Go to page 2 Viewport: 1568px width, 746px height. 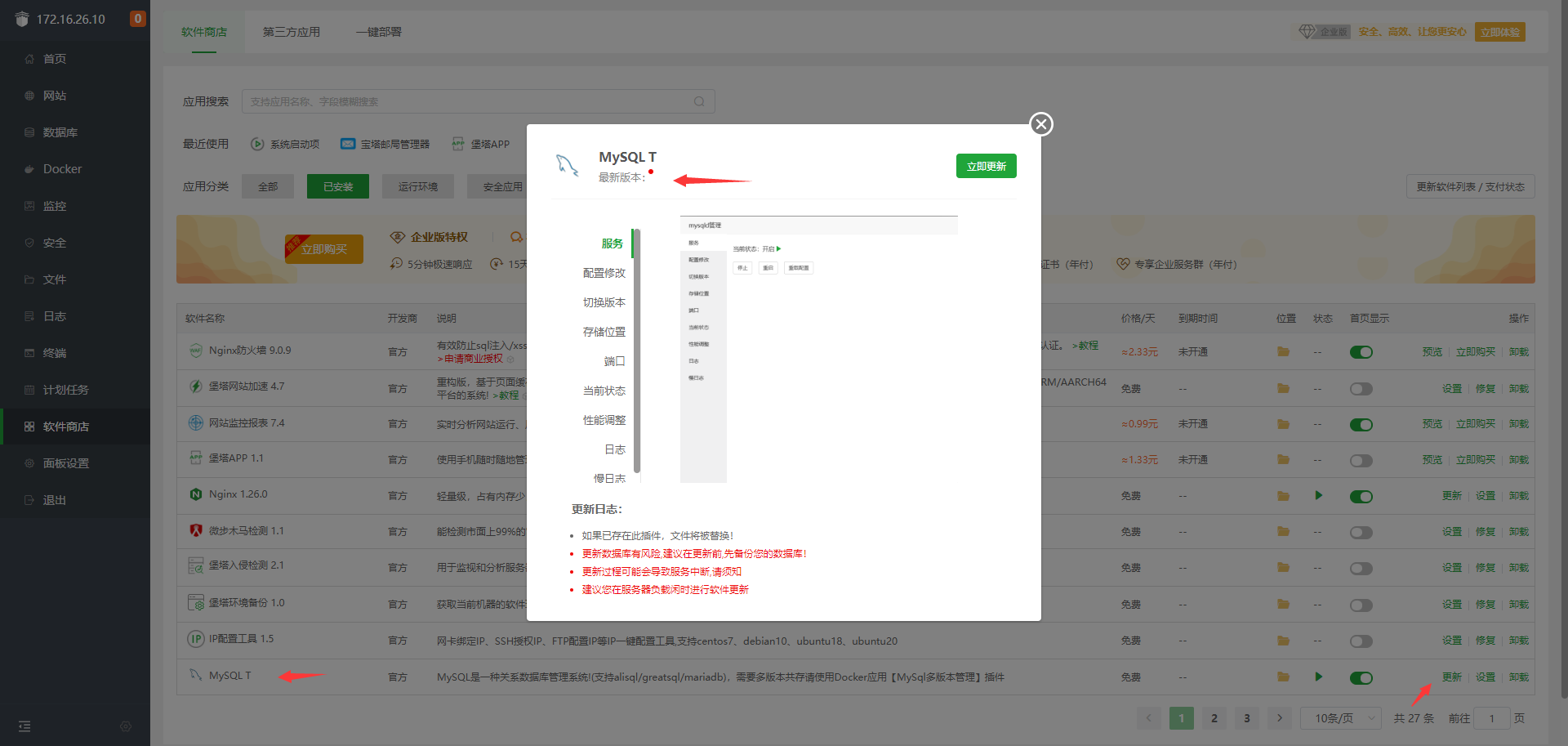pyautogui.click(x=1214, y=718)
